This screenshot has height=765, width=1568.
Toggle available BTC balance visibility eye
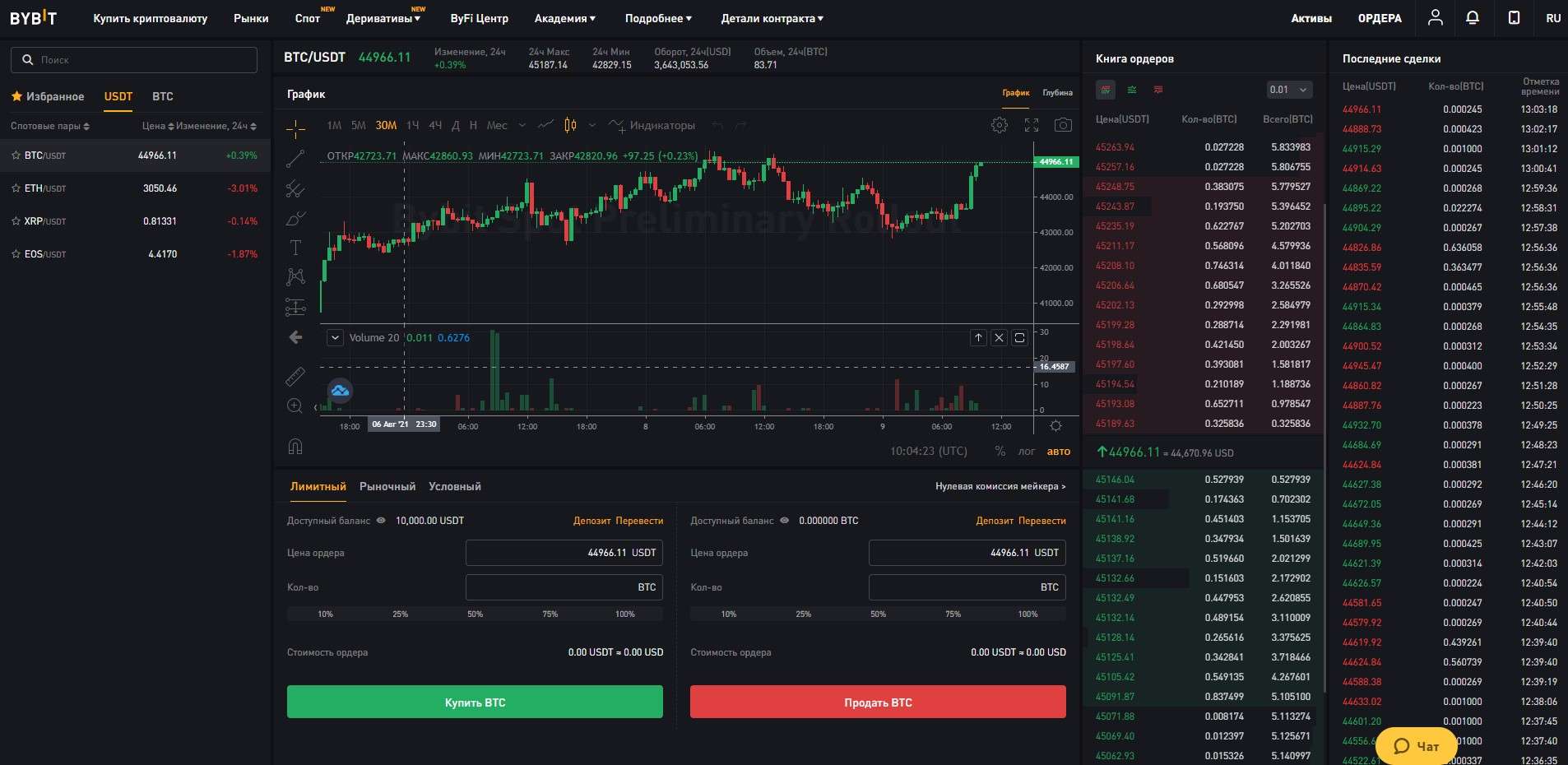tap(784, 520)
